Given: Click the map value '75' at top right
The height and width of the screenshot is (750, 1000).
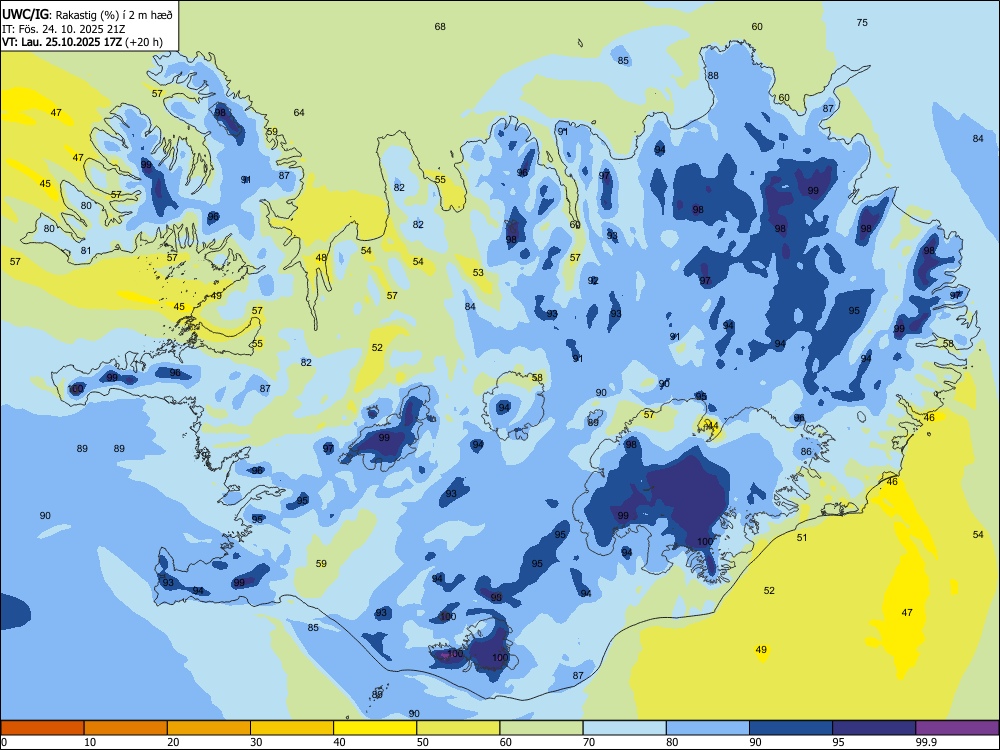Looking at the screenshot, I should click(862, 22).
